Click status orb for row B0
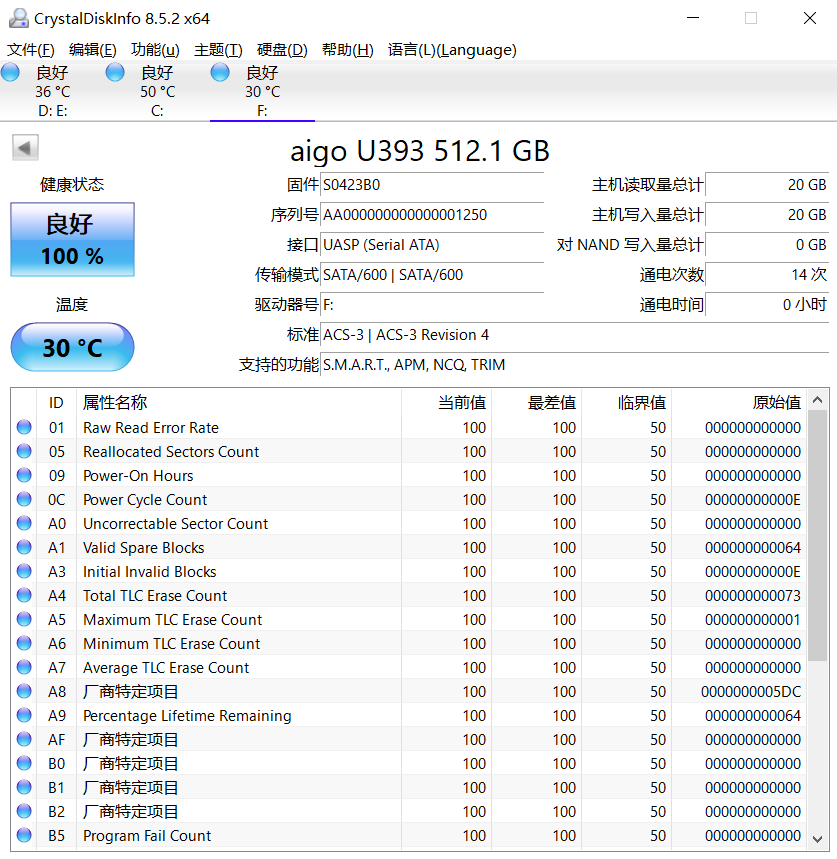Screen dimensions: 837x859 click(x=24, y=763)
